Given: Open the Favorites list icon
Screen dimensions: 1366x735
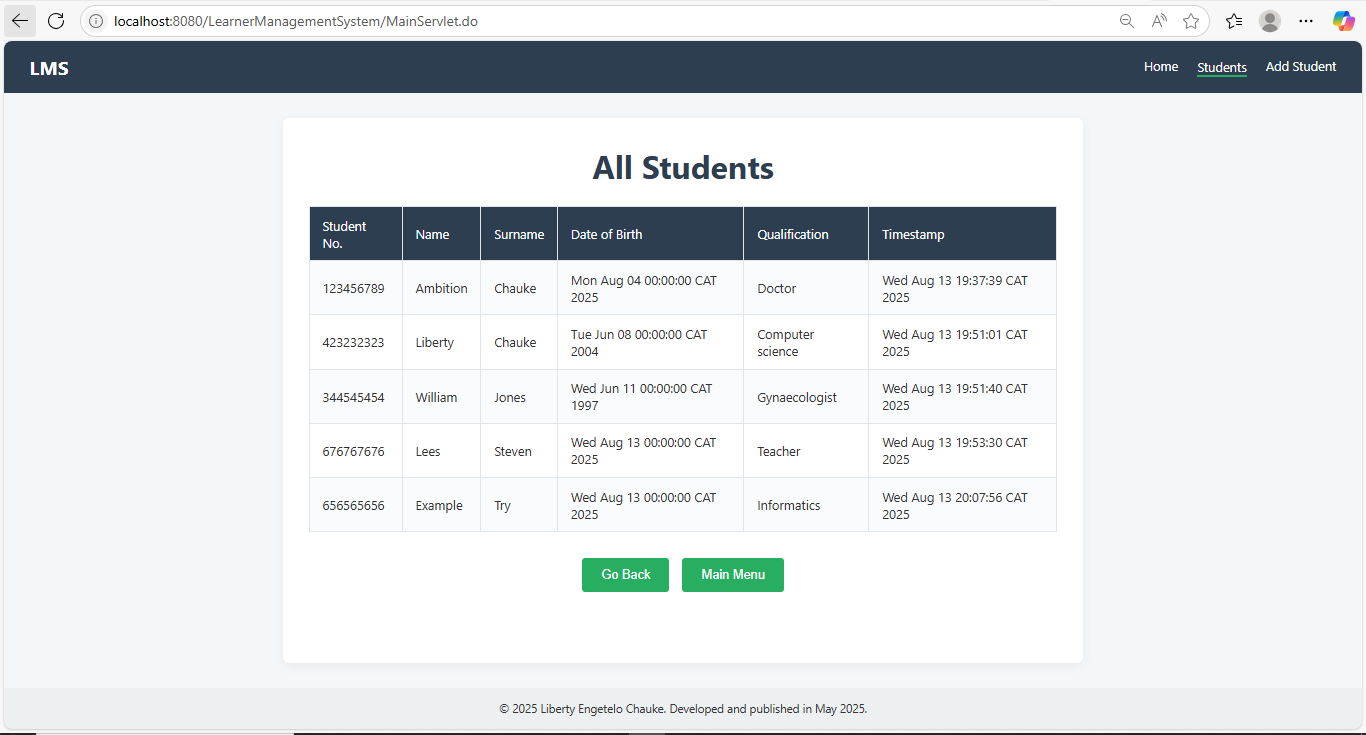Looking at the screenshot, I should (x=1234, y=21).
